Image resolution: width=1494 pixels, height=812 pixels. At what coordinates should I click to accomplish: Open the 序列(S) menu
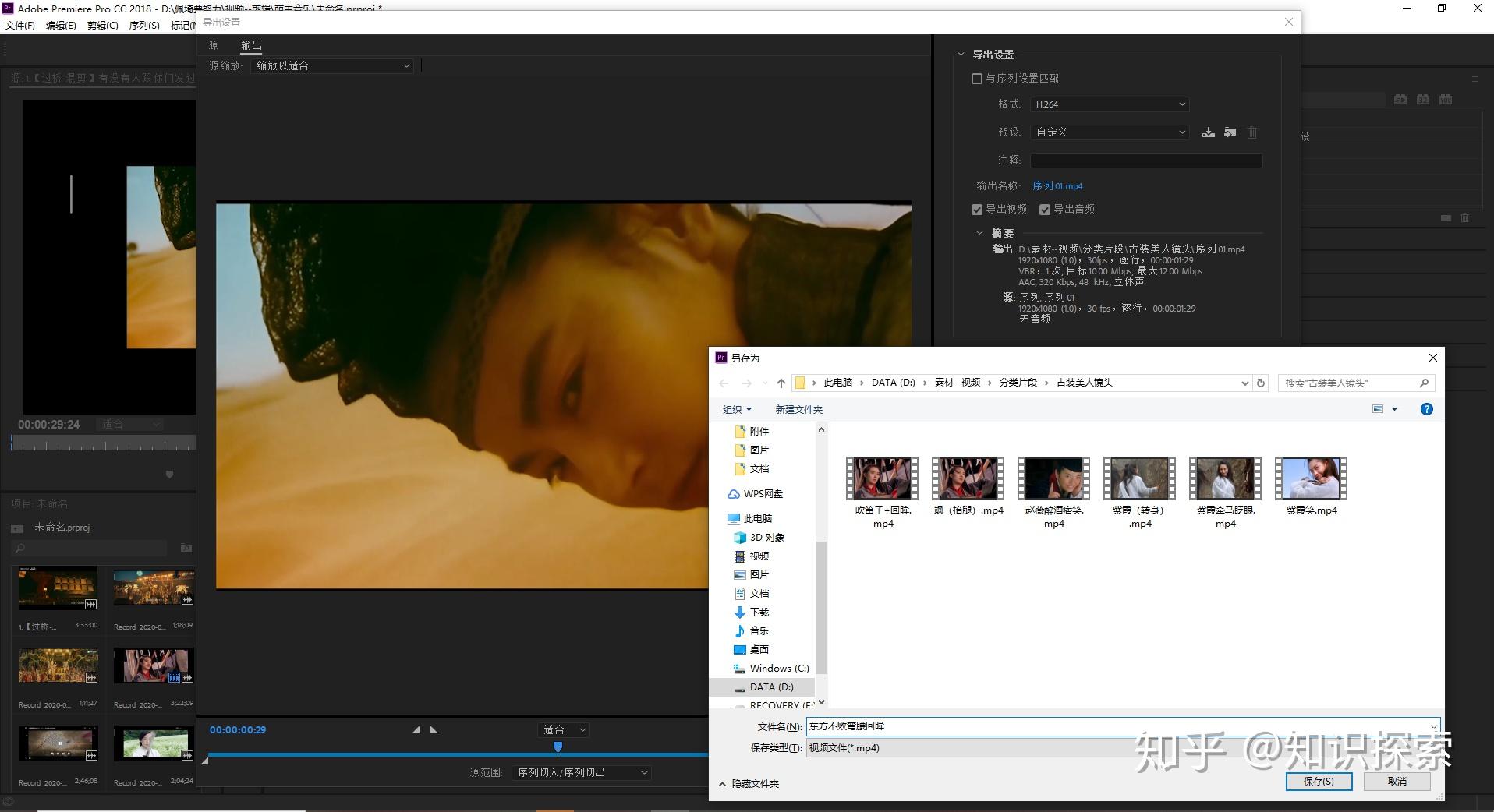pyautogui.click(x=143, y=26)
